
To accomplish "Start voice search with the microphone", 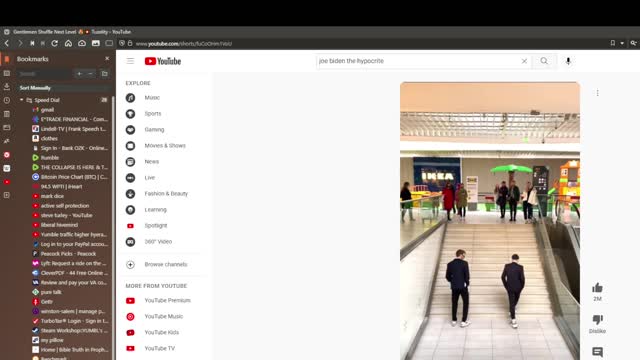I will coord(568,61).
